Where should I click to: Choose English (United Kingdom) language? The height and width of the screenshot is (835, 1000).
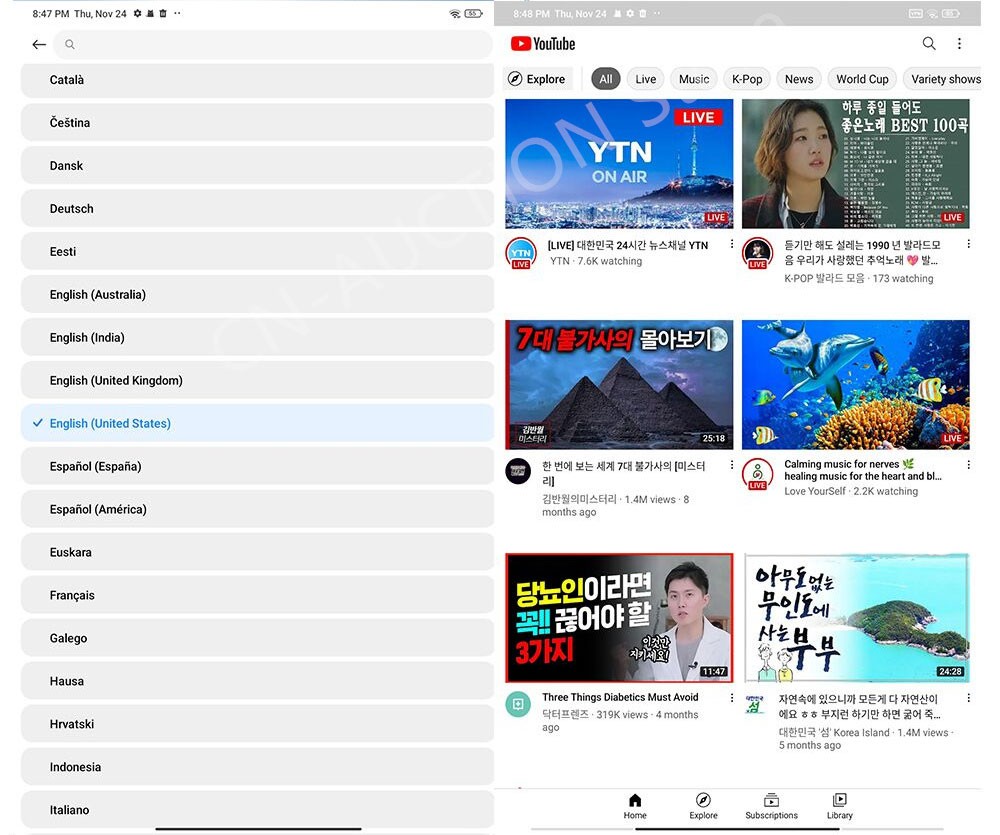point(257,380)
